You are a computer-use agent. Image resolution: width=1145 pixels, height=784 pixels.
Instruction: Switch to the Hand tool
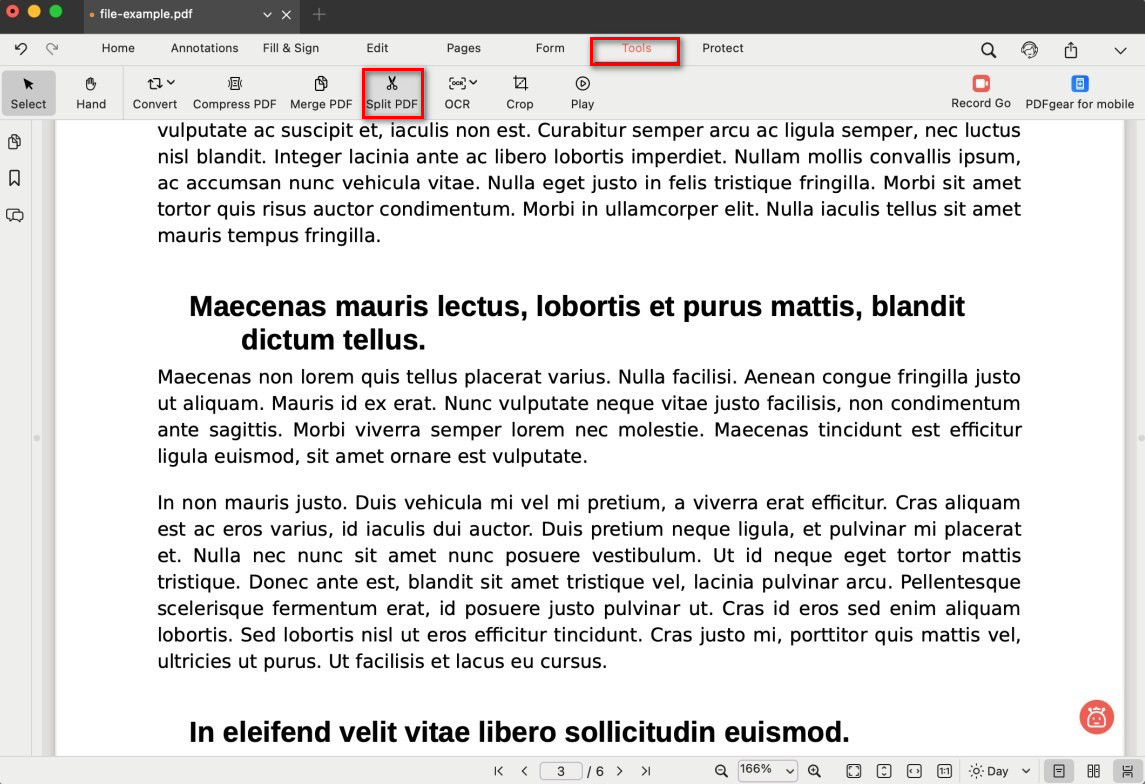point(91,92)
